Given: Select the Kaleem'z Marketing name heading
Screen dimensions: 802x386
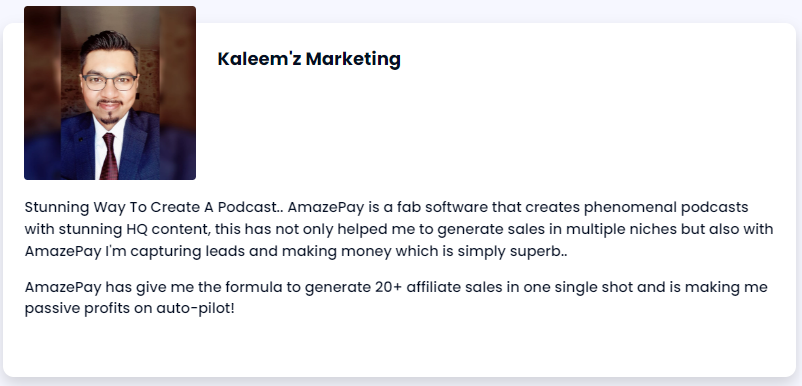Looking at the screenshot, I should 309,59.
